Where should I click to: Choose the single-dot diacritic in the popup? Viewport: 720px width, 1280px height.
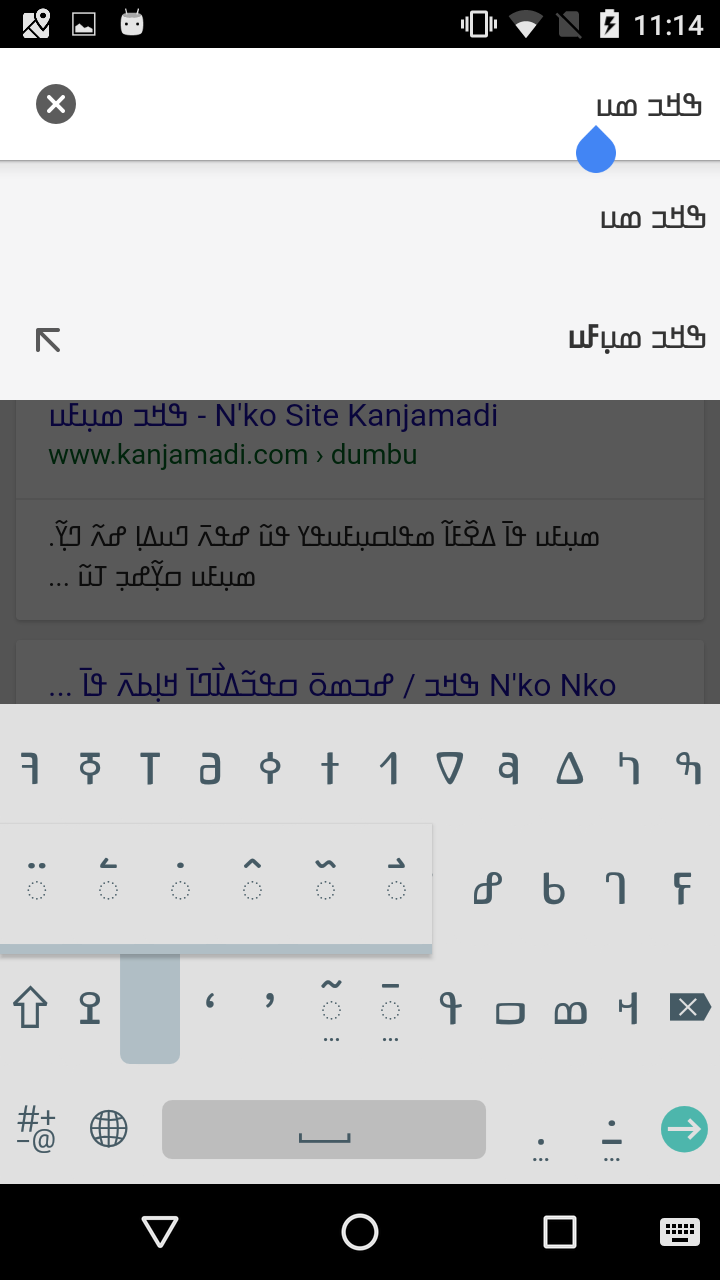click(x=180, y=880)
